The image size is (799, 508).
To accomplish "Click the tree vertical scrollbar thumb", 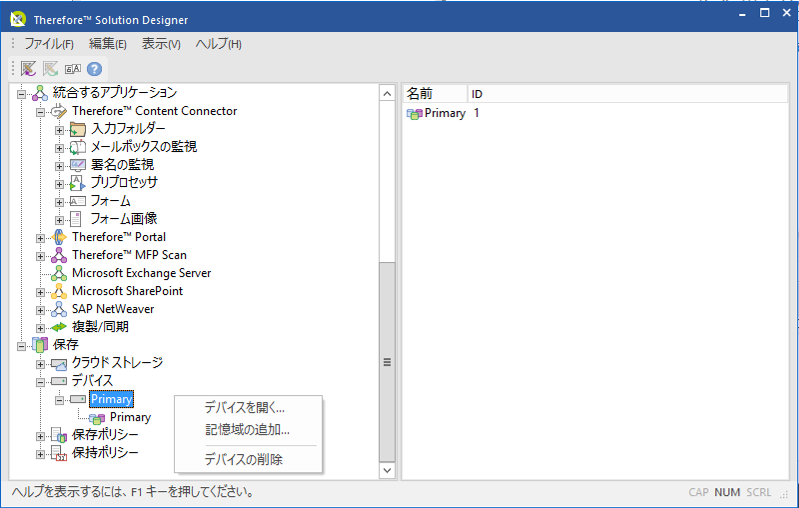I will click(387, 362).
